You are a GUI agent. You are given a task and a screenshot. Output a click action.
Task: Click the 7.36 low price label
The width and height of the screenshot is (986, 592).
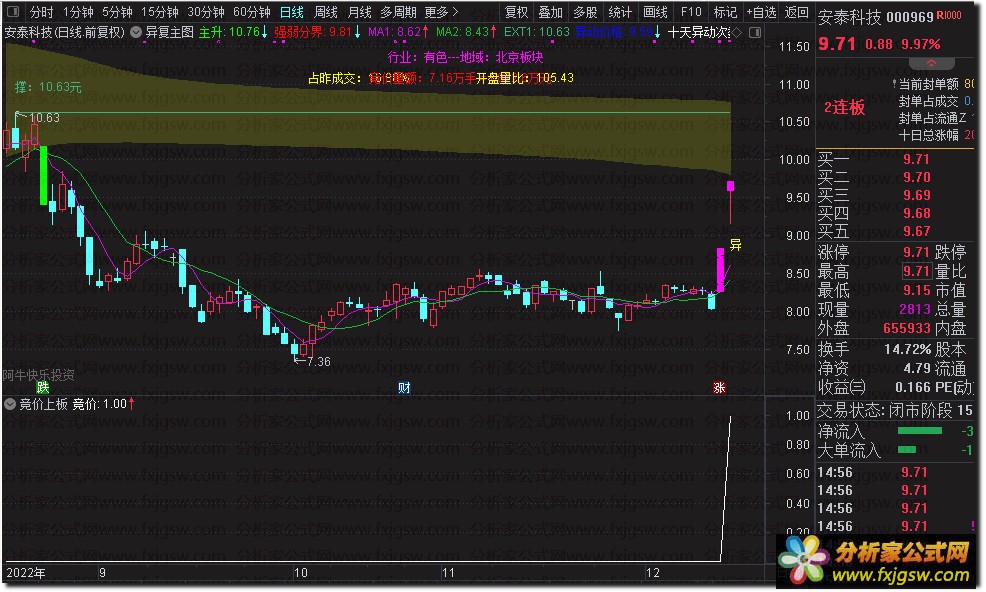319,362
